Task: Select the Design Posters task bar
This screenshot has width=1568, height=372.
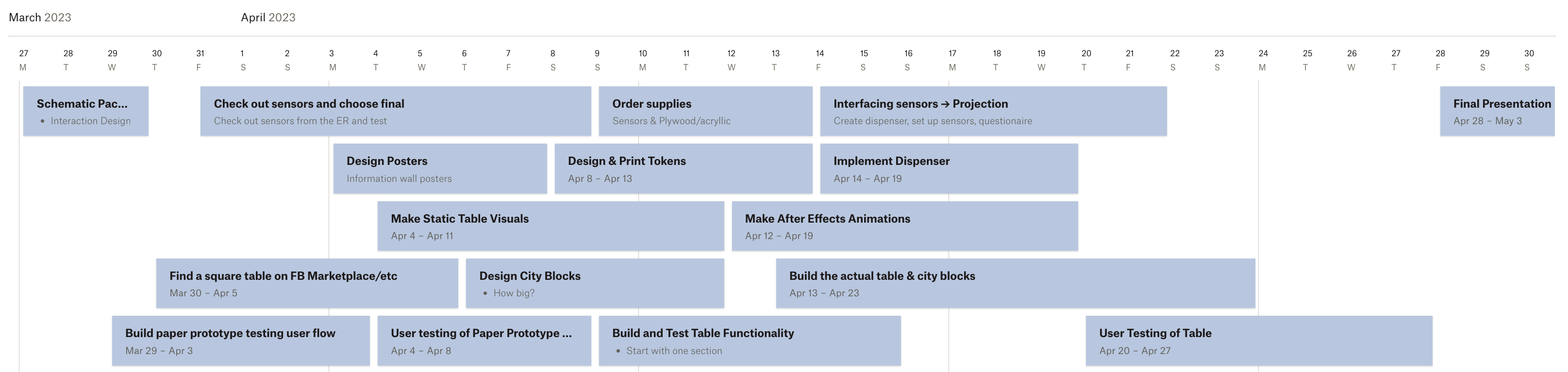Action: click(439, 168)
